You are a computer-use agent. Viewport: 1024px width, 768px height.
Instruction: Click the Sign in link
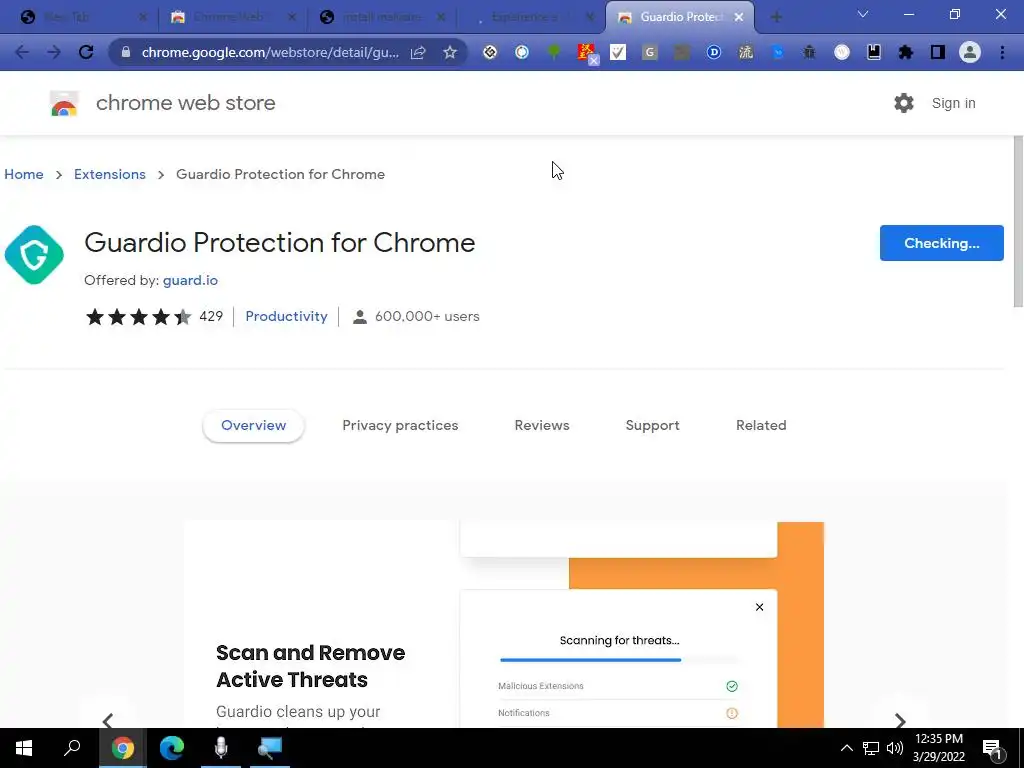click(x=953, y=103)
